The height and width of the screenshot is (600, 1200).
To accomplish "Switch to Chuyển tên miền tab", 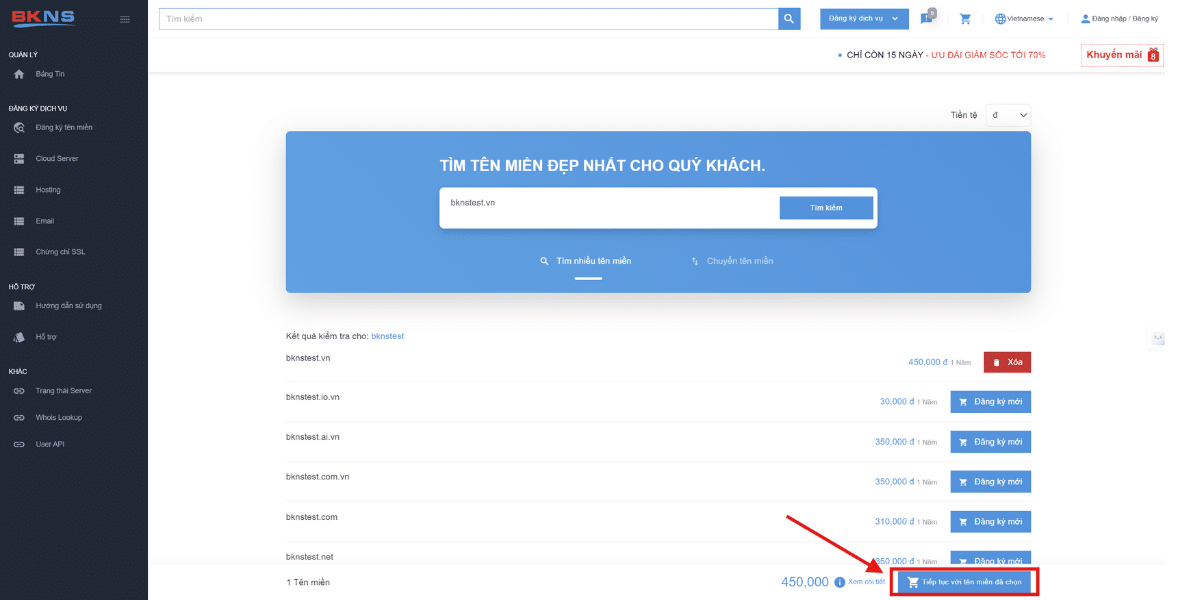I will pos(732,261).
